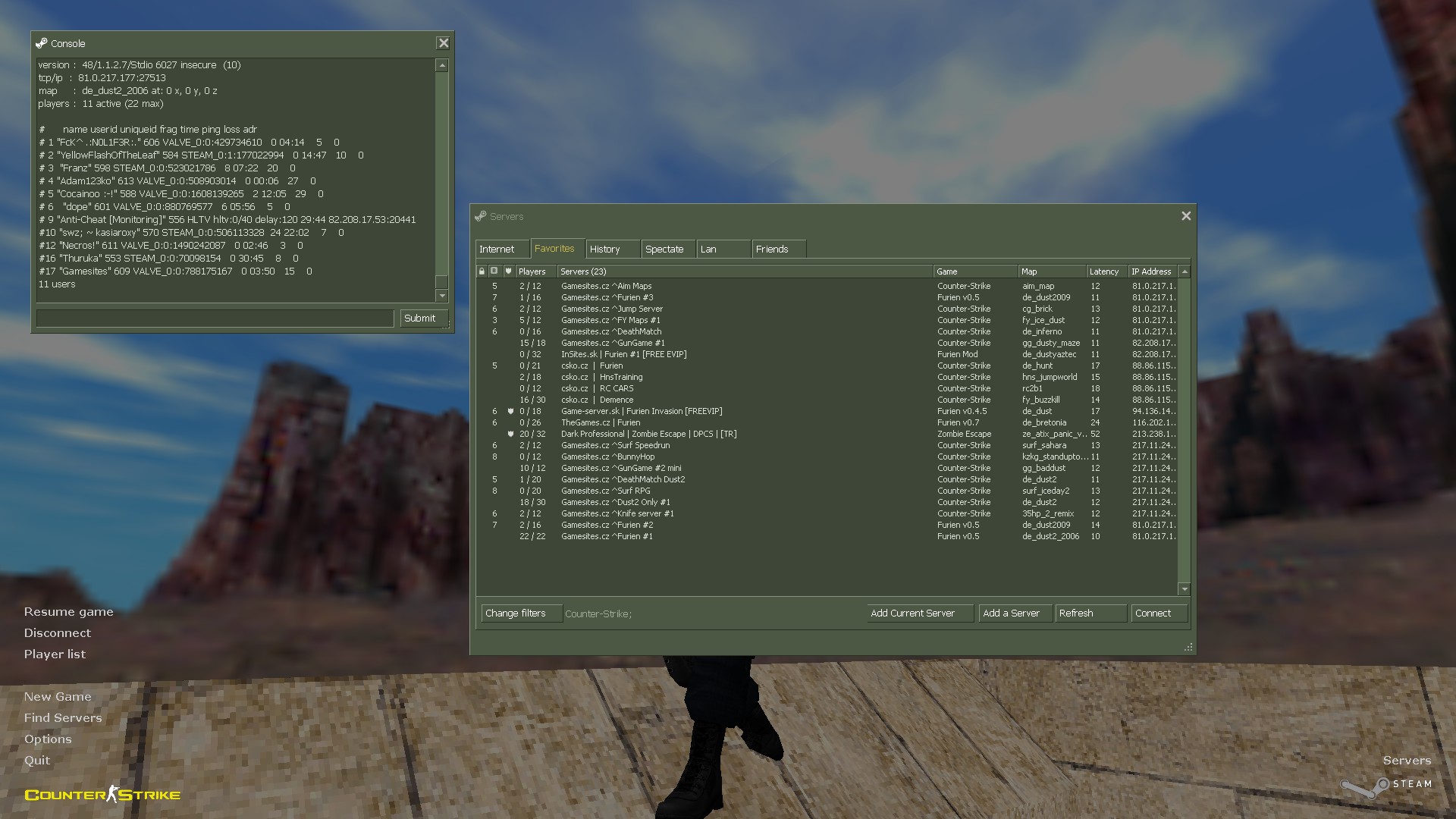Select Gamesites.cz ^Furien #1 server row
Viewport: 1456px width, 819px height.
click(x=827, y=536)
